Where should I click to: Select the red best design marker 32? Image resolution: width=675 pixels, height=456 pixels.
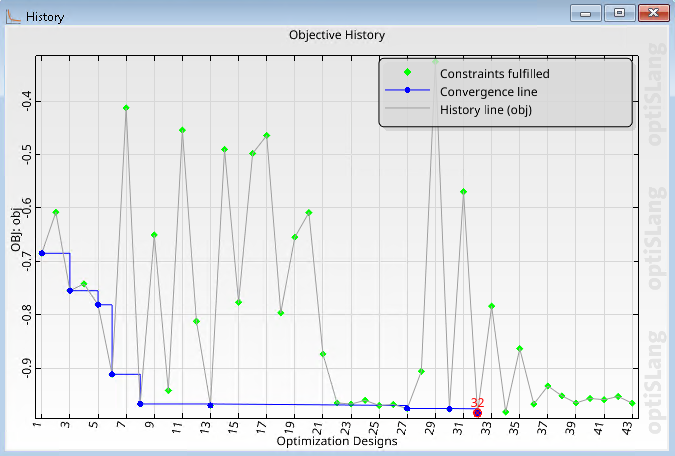[477, 413]
